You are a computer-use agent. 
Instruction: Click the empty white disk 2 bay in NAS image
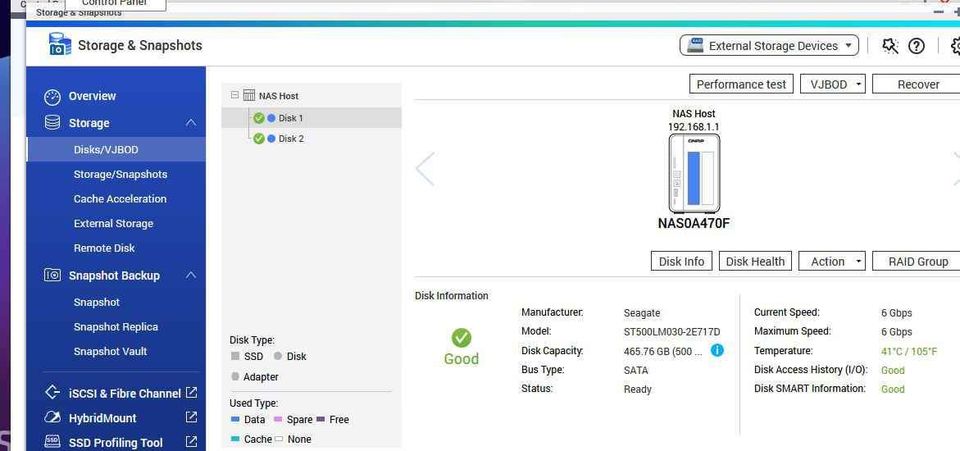click(x=708, y=179)
